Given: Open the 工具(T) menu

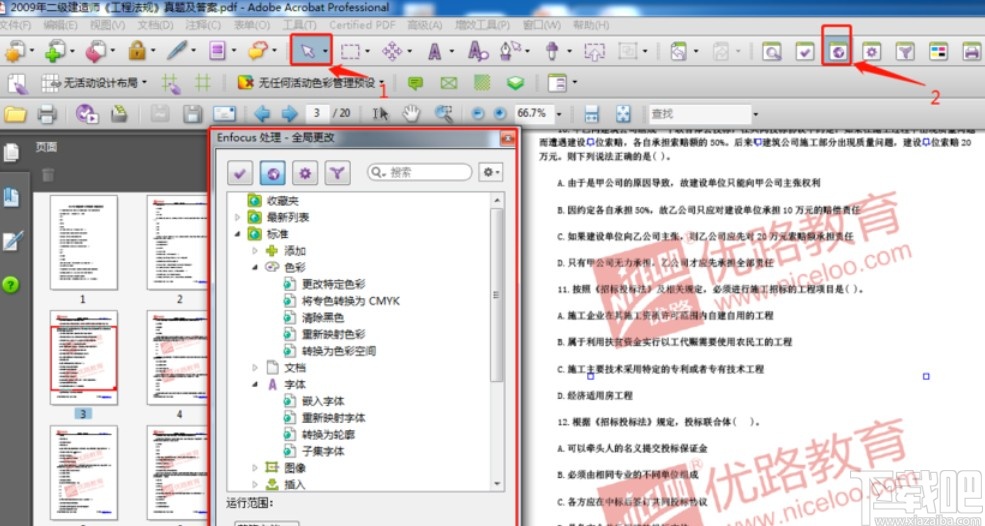Looking at the screenshot, I should pos(300,25).
